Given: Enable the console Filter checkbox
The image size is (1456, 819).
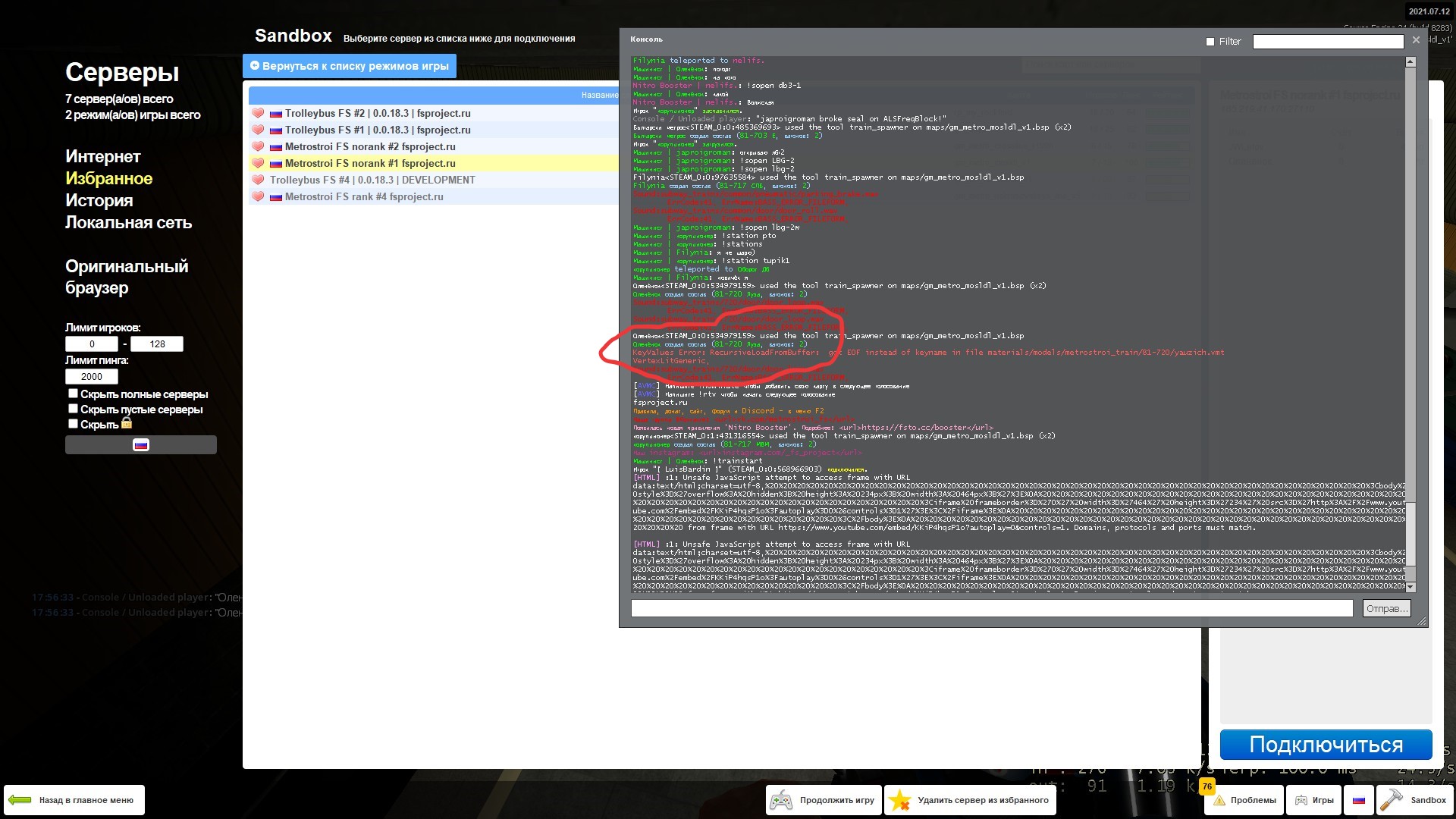Looking at the screenshot, I should click(1210, 42).
